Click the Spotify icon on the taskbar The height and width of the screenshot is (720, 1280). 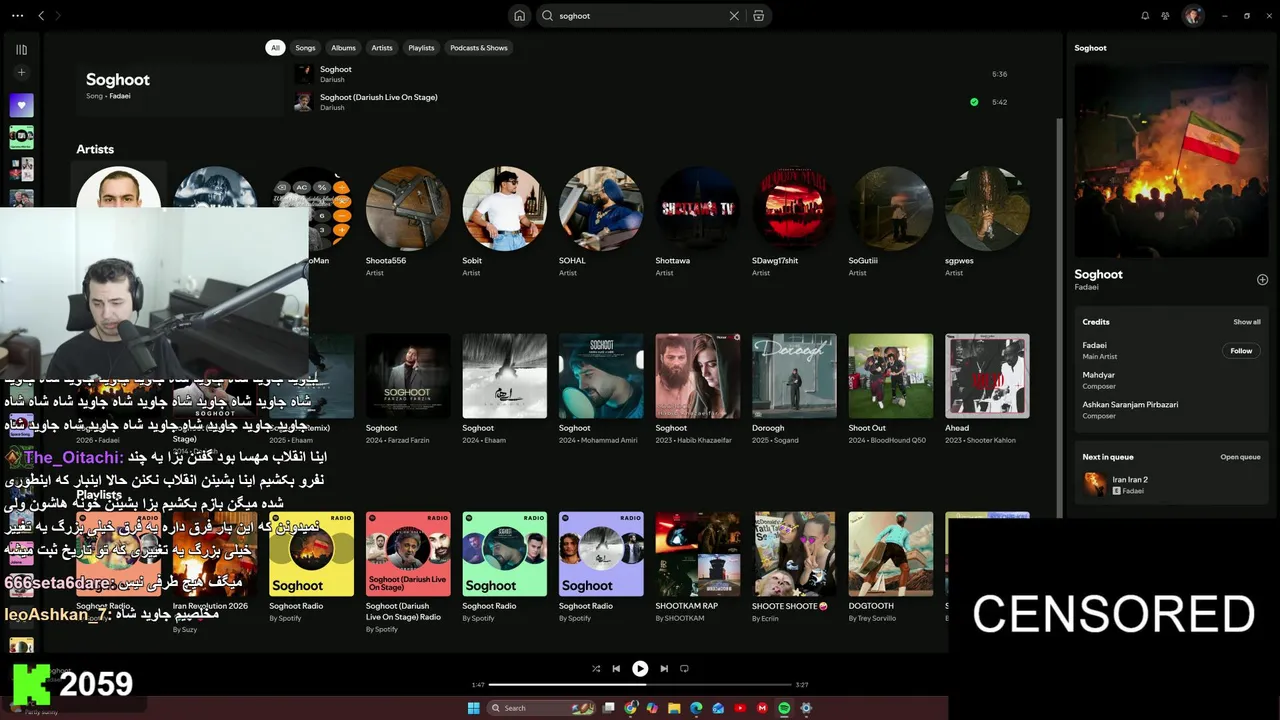[x=784, y=708]
